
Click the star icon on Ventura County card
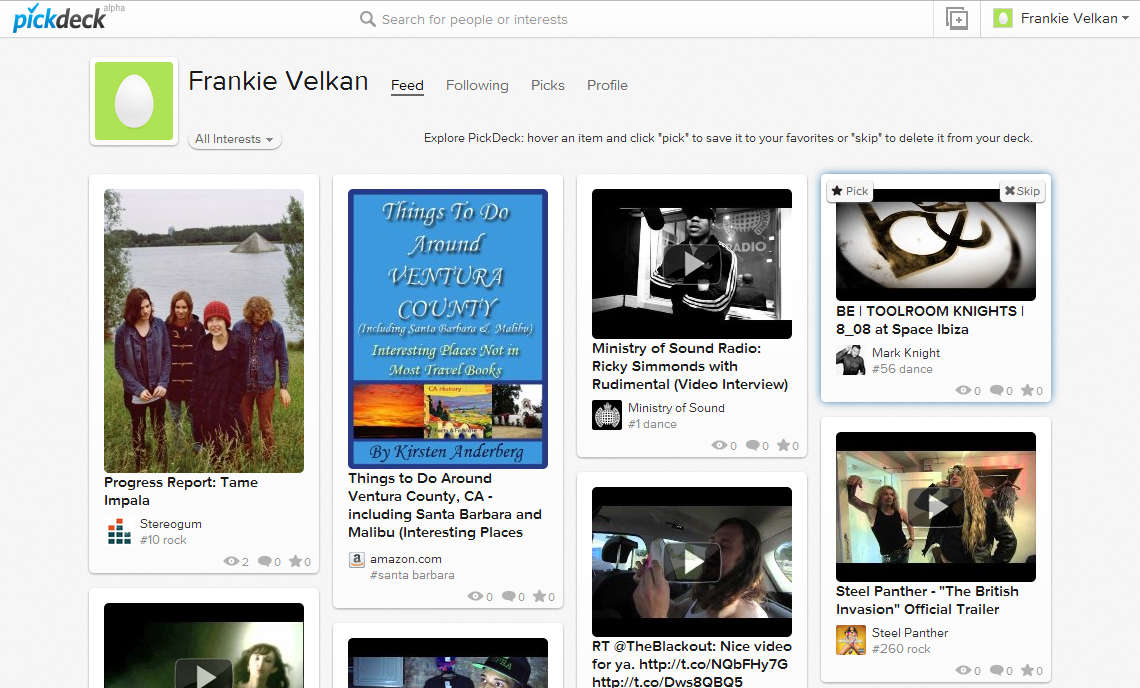539,596
